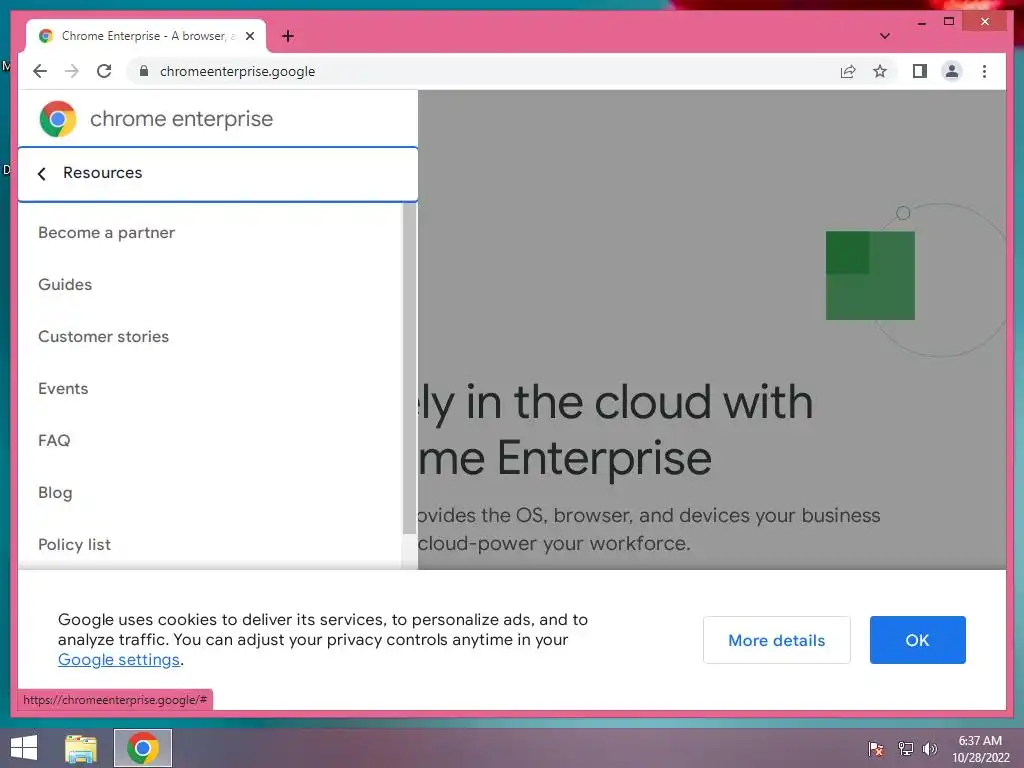
Task: Click the menu's vertical scrollbar
Action: [409, 368]
